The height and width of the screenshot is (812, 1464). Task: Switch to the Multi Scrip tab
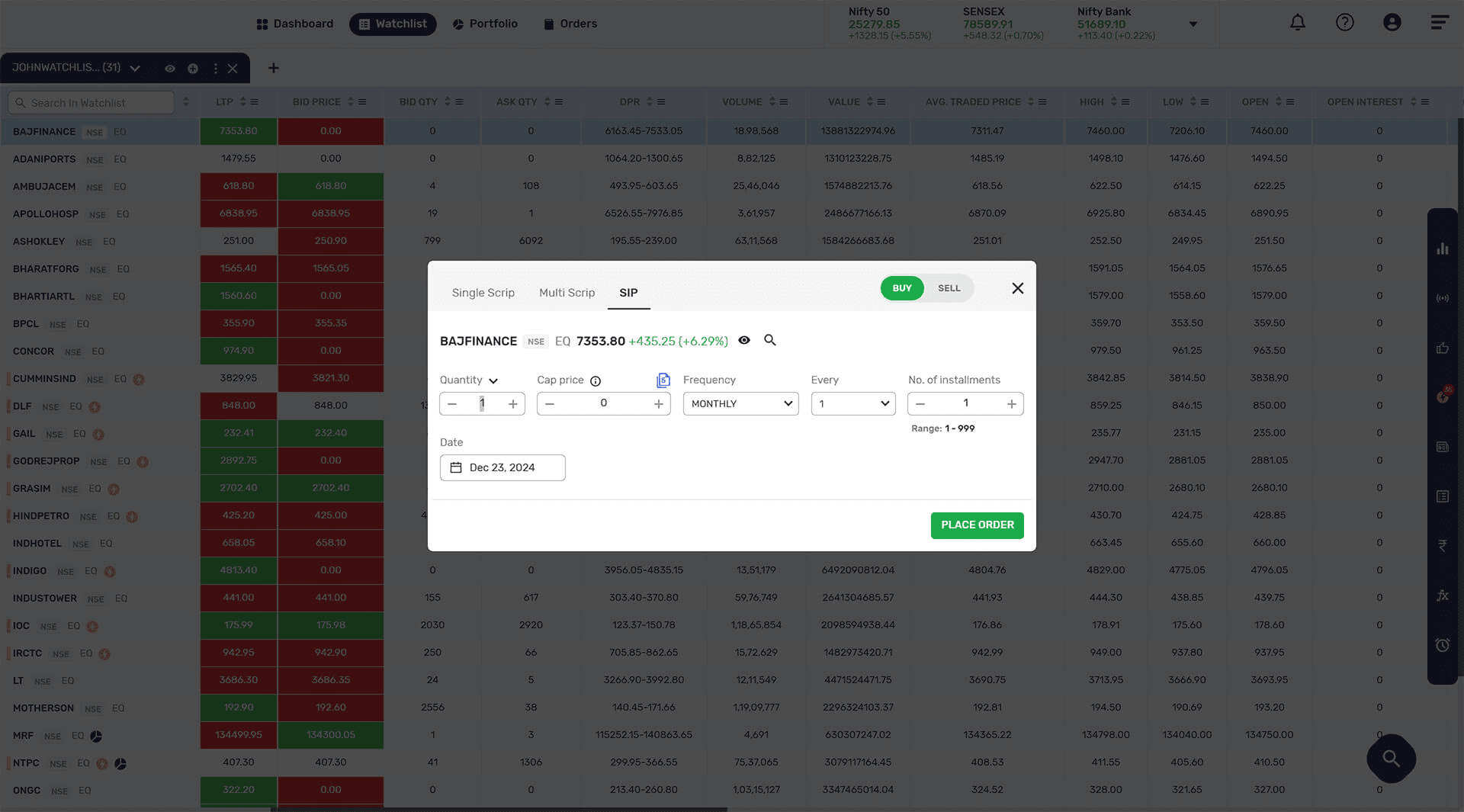click(567, 293)
